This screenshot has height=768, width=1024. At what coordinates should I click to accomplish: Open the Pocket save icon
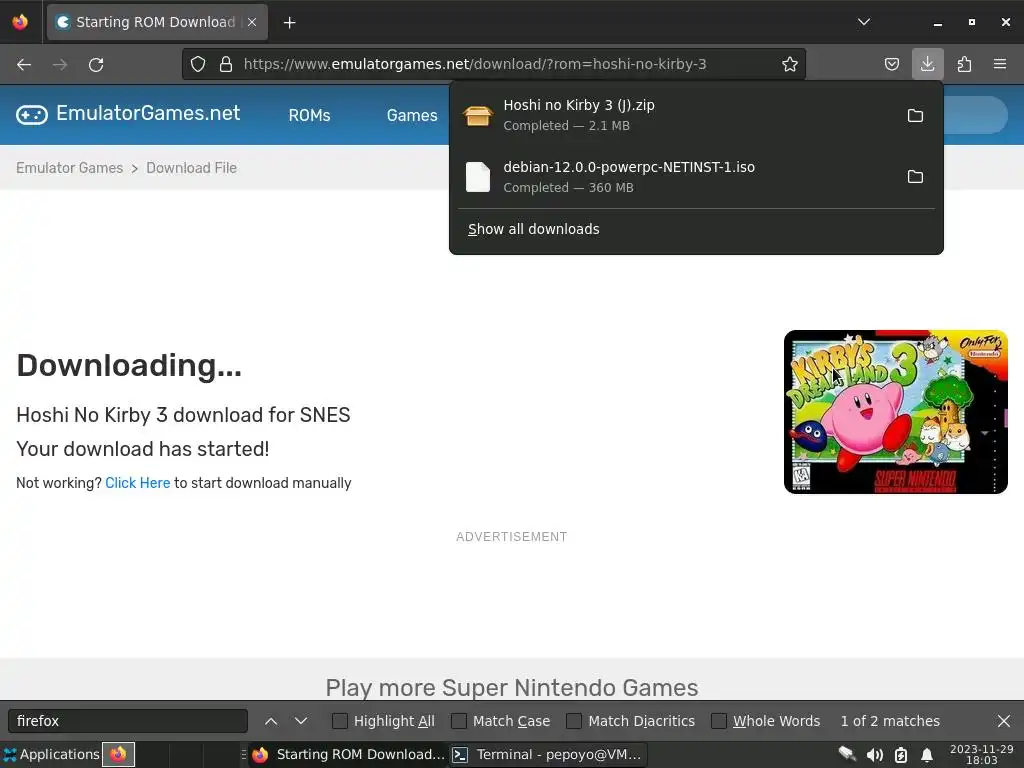coord(891,64)
